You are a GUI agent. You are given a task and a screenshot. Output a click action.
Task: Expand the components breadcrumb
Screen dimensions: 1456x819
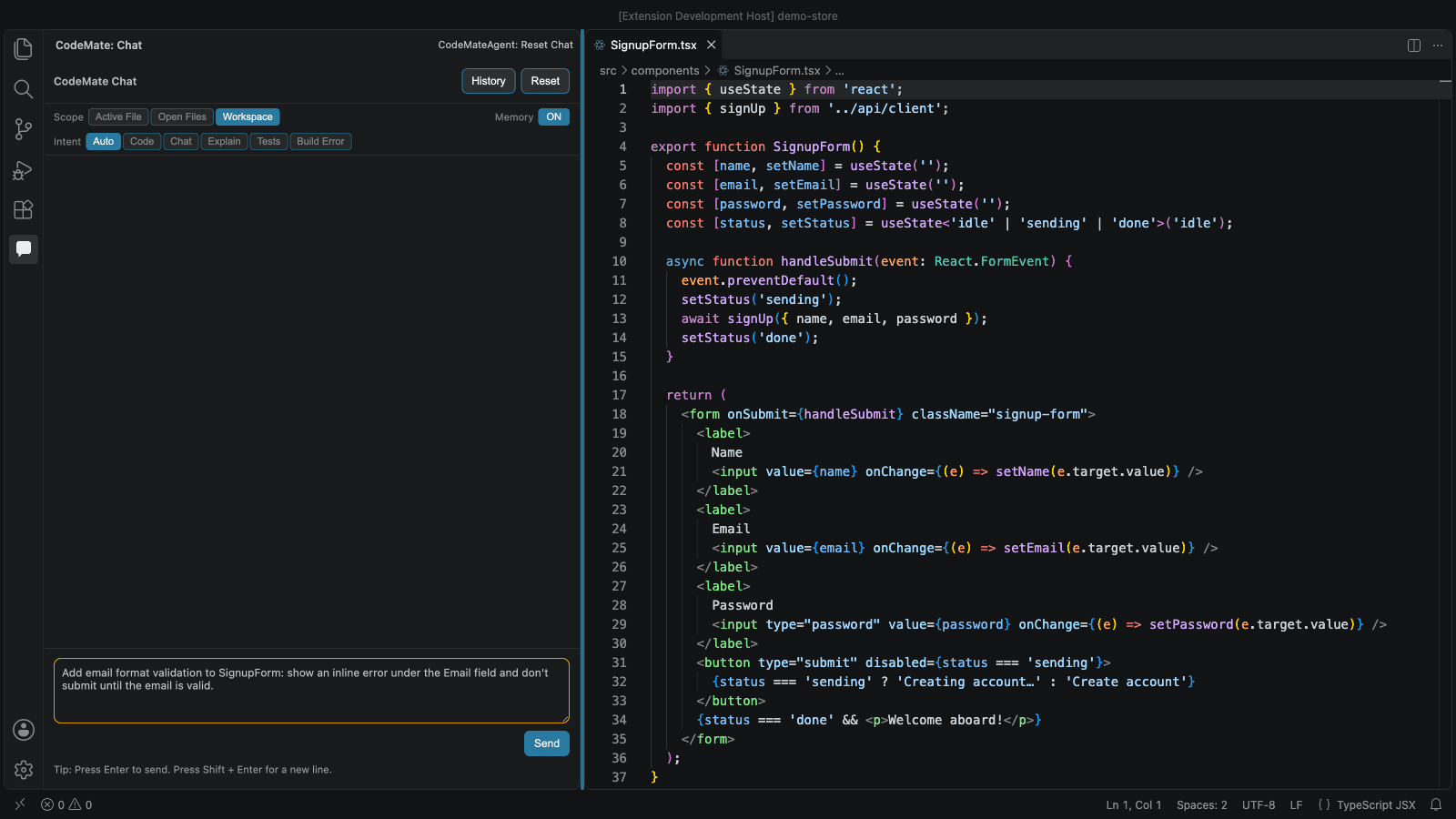[x=665, y=70]
